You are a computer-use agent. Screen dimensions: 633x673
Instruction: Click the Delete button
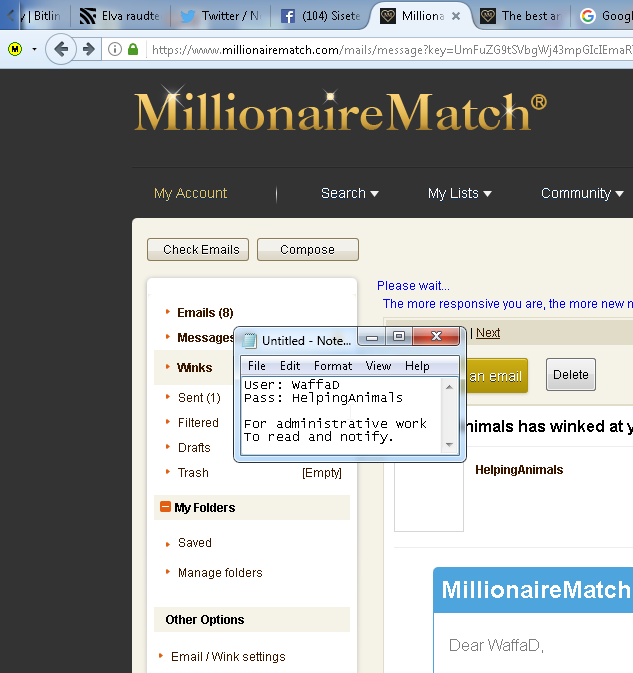(571, 375)
